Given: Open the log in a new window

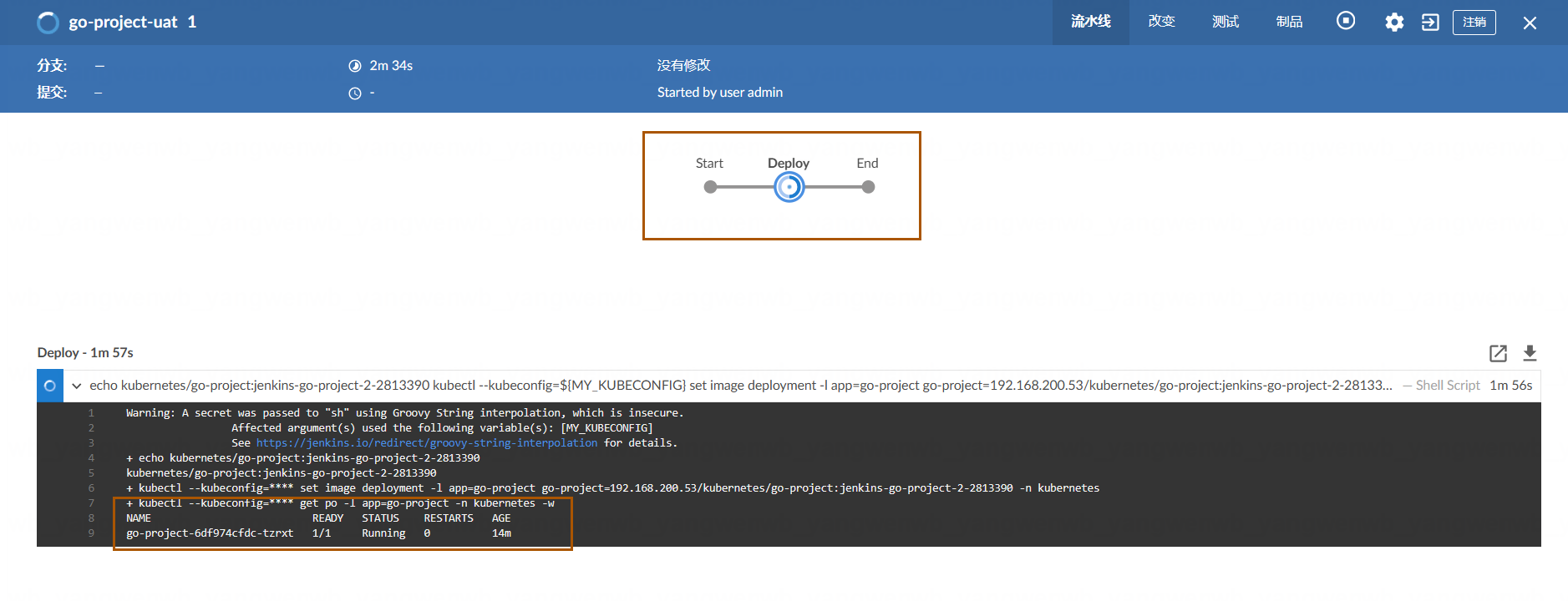Looking at the screenshot, I should coord(1498,353).
